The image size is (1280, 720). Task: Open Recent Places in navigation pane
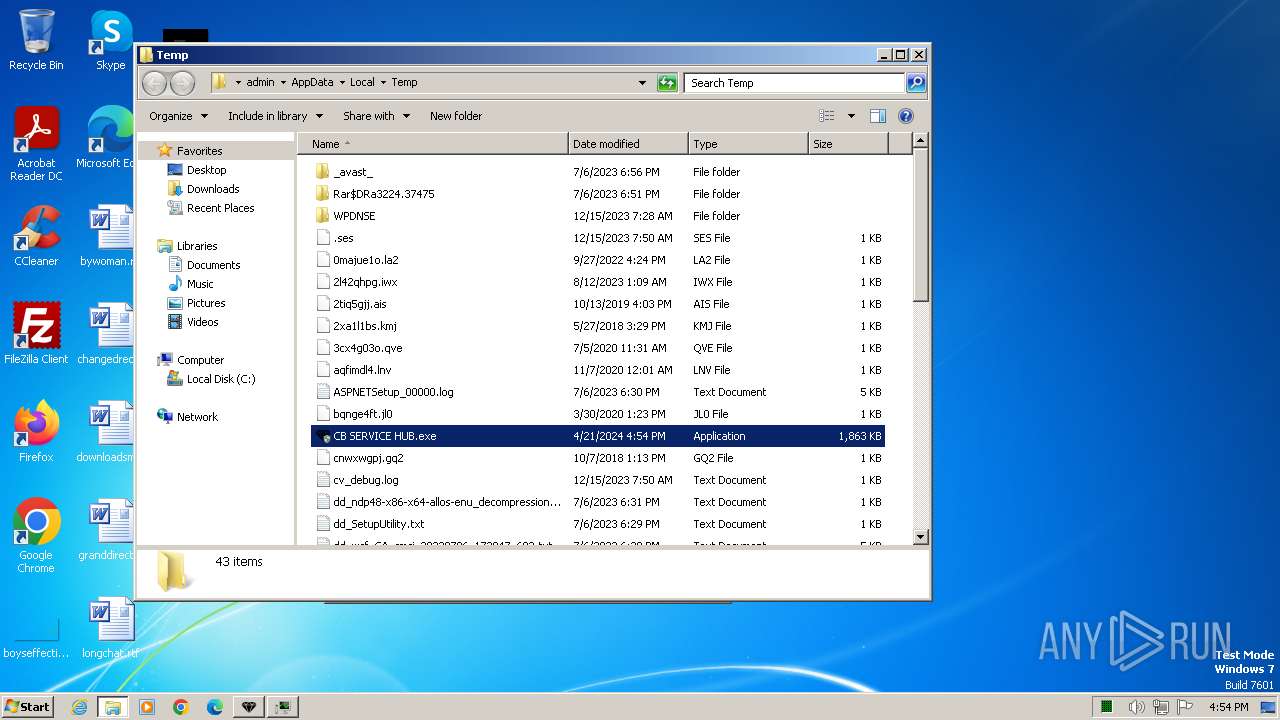pyautogui.click(x=220, y=208)
